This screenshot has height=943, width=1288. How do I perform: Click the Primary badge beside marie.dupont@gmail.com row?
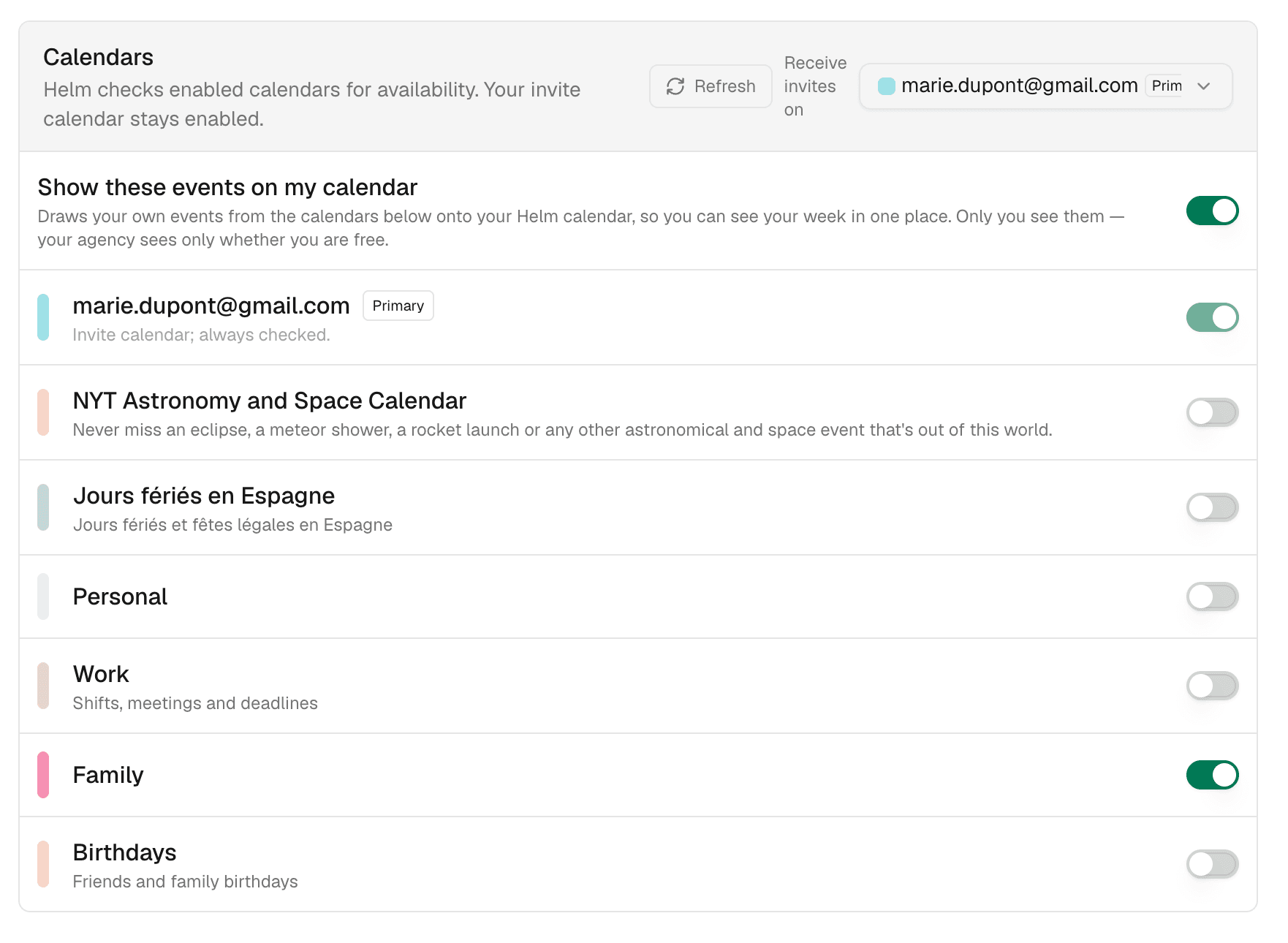point(398,306)
